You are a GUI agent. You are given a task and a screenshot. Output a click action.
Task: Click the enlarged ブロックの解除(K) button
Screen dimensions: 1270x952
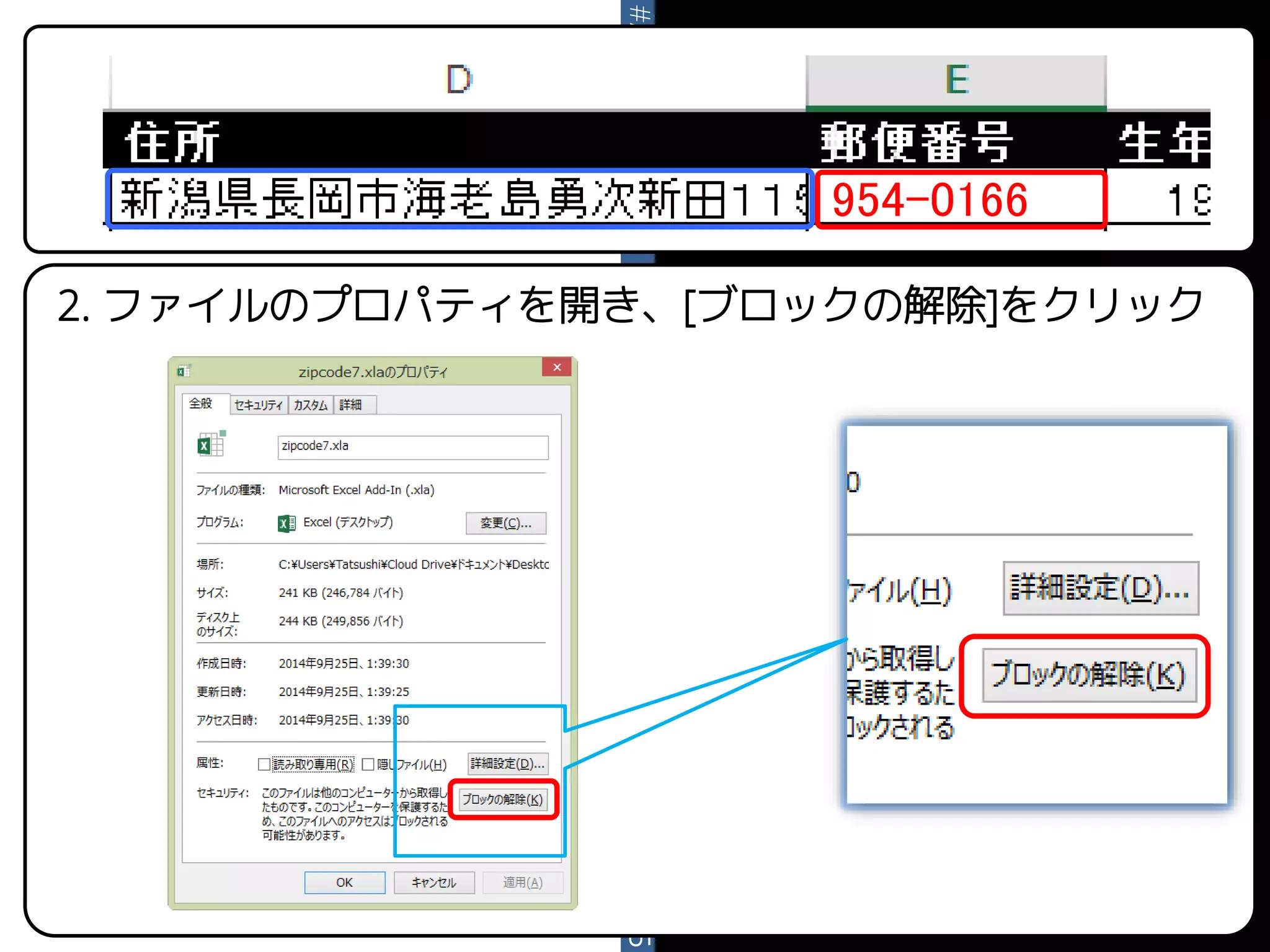1090,674
